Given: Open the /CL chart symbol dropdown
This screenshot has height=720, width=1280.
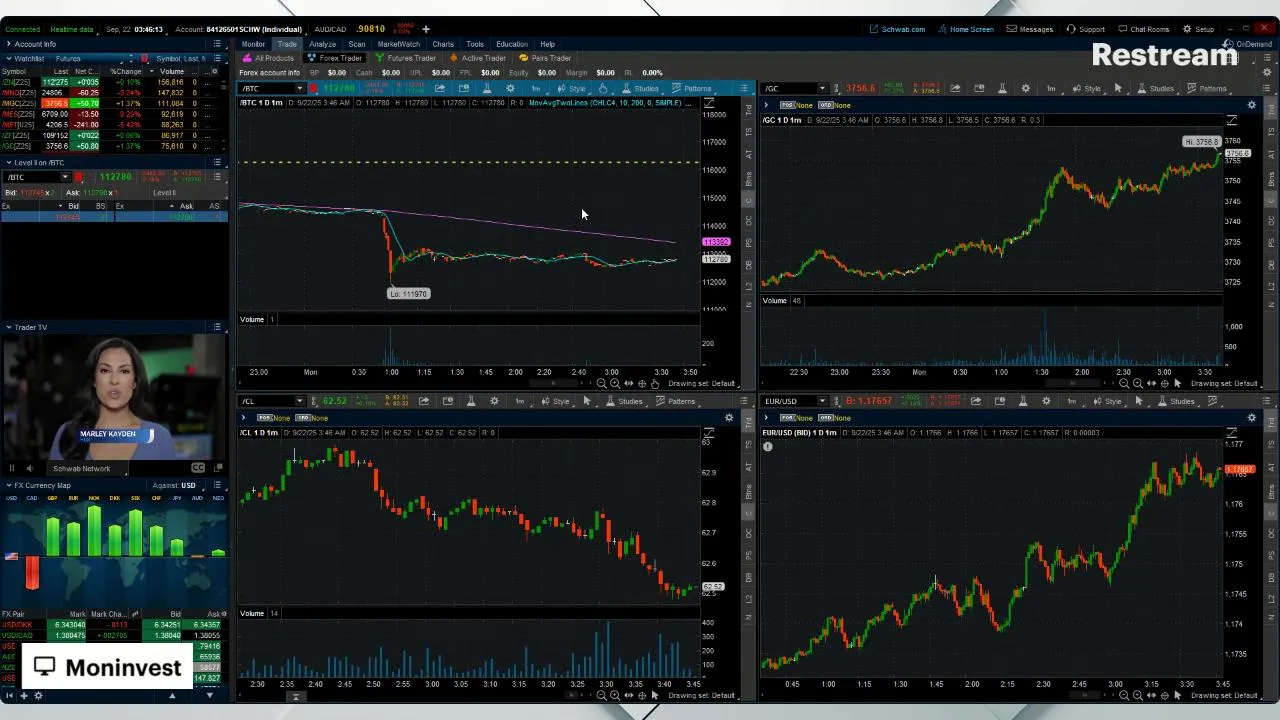Looking at the screenshot, I should coord(299,401).
